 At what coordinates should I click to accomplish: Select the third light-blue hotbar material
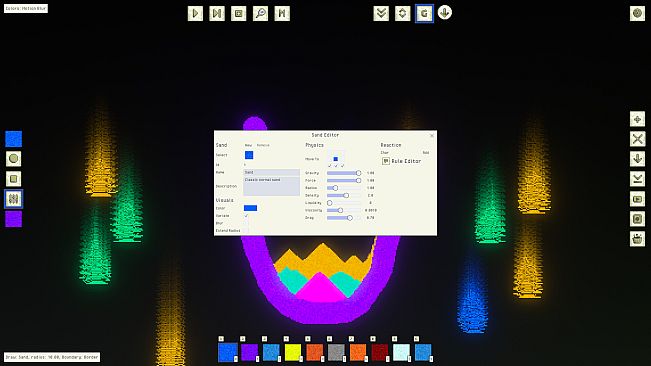[271, 352]
